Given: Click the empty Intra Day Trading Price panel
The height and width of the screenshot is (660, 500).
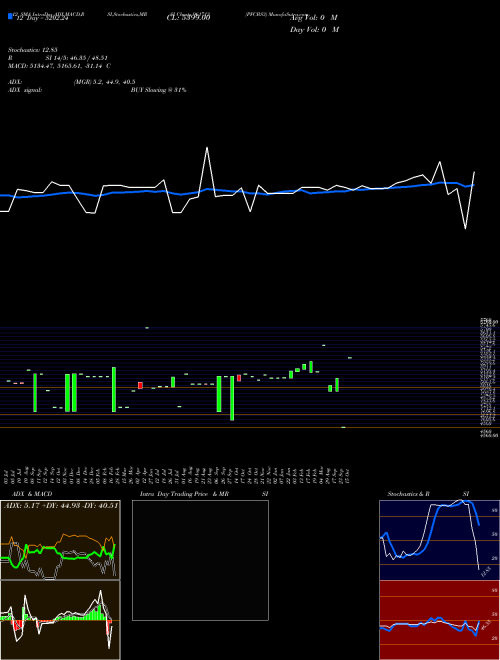Looking at the screenshot, I should pos(200,560).
